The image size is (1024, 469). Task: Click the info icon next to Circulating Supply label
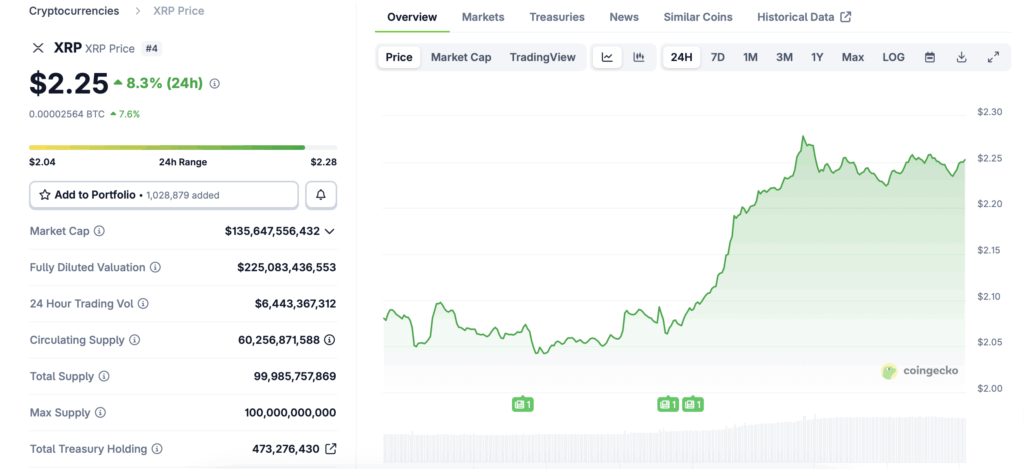134,340
